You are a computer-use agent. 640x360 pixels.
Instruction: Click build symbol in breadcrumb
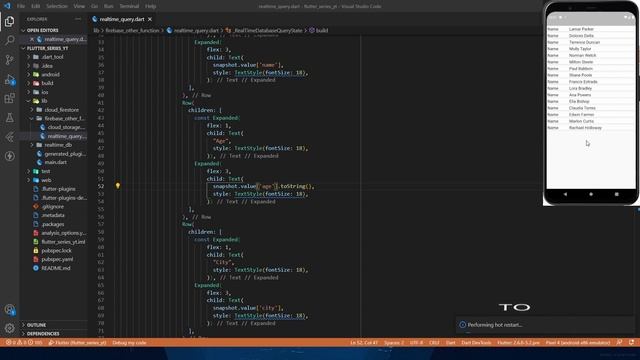322,30
